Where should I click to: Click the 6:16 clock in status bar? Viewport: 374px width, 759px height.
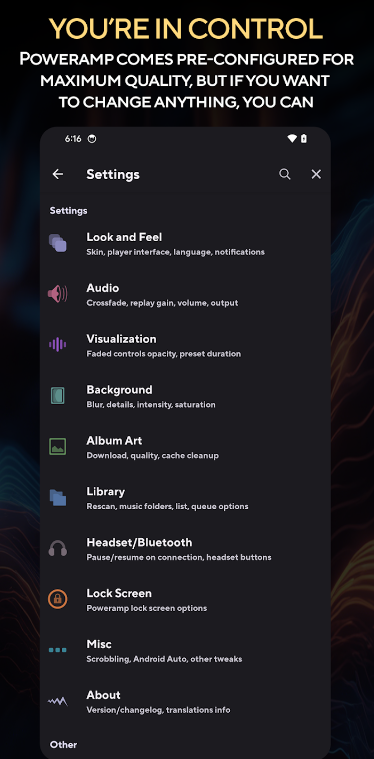[x=73, y=139]
